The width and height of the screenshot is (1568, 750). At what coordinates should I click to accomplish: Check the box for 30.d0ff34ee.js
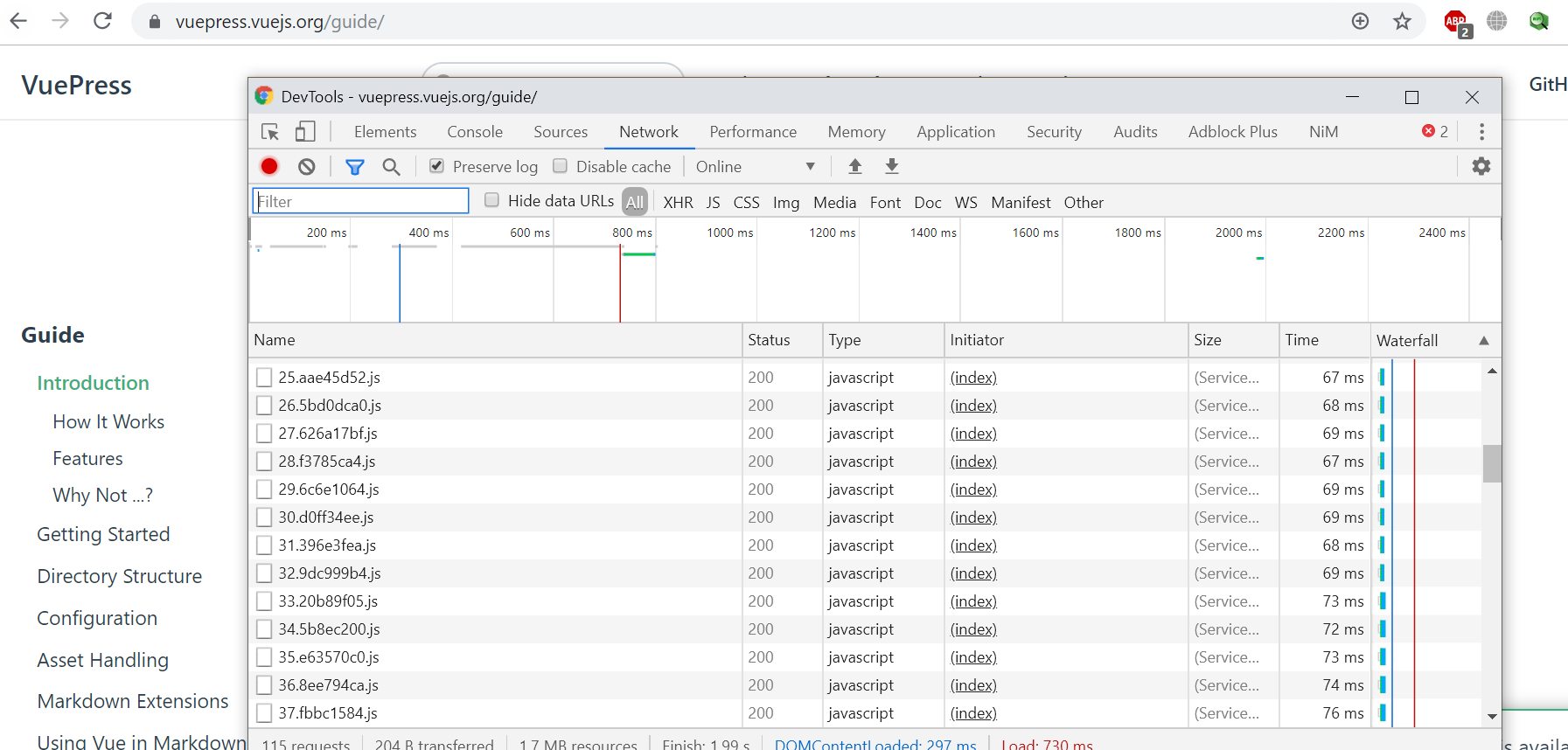click(x=264, y=517)
